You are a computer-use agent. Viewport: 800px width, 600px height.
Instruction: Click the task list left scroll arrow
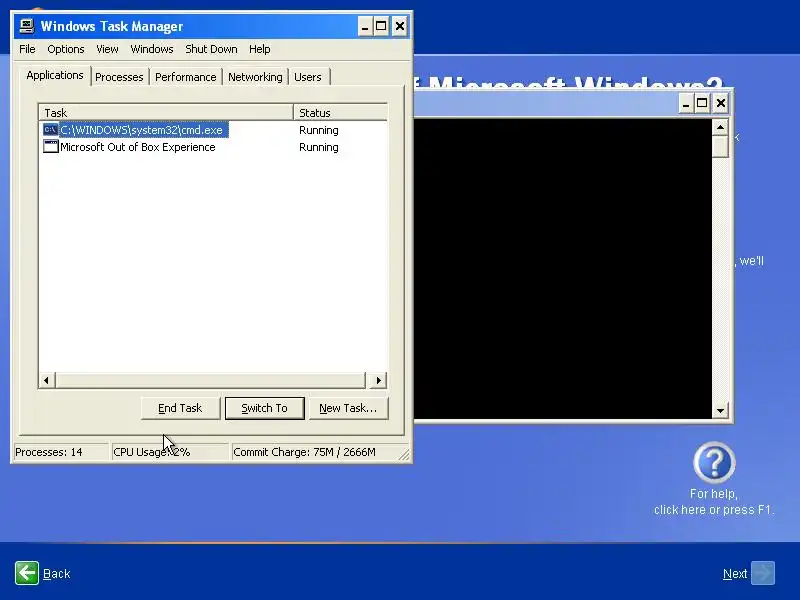[x=46, y=380]
